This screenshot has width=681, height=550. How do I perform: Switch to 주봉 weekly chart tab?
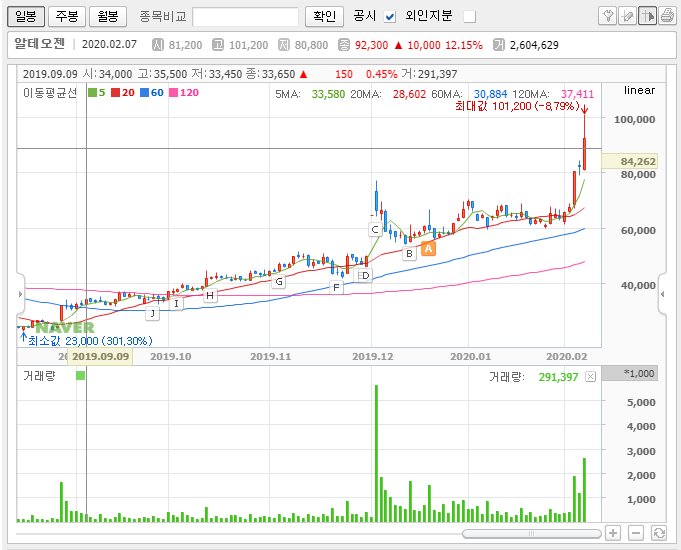66,16
